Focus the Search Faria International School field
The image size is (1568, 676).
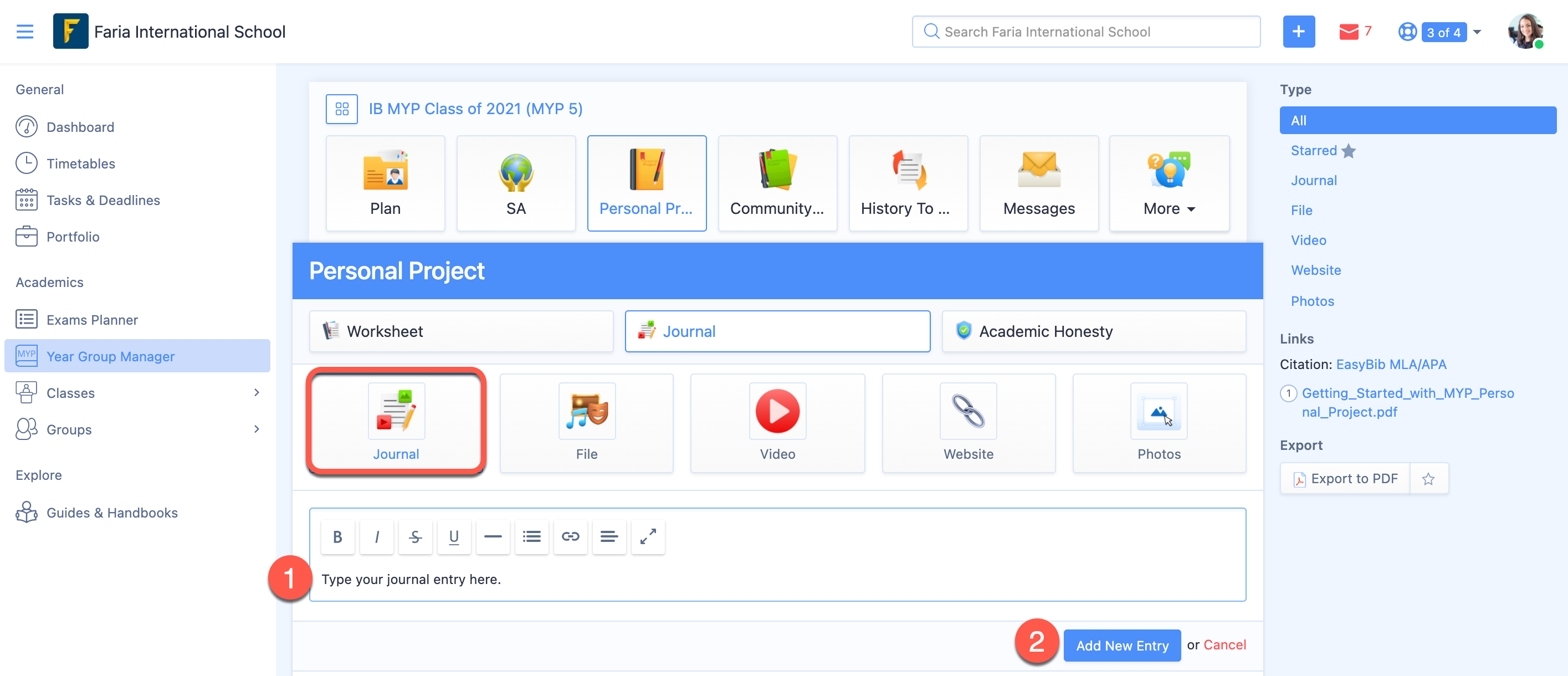[x=1085, y=32]
